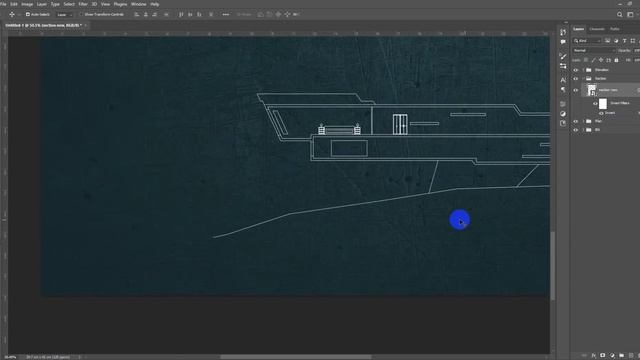Open the Window menu
This screenshot has width=640, height=360.
click(138, 4)
